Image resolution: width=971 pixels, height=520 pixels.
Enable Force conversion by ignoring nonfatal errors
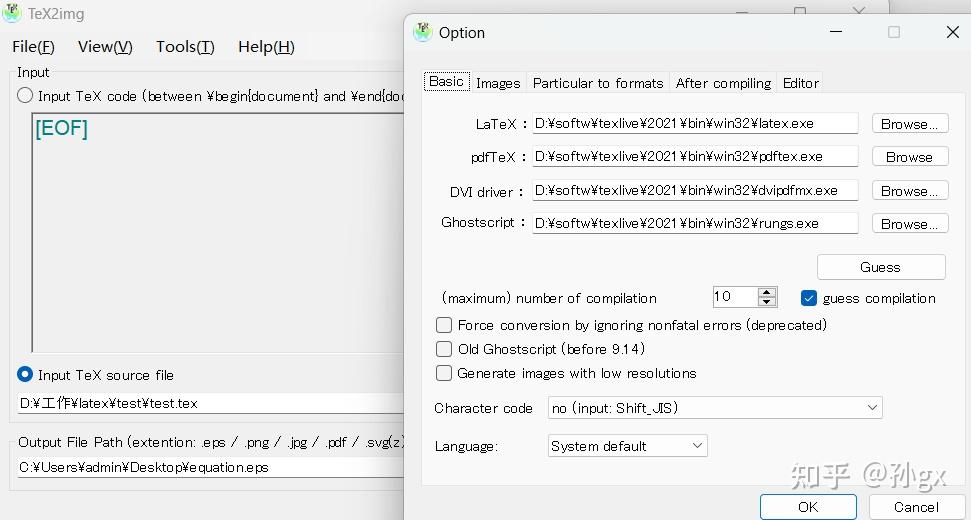(444, 325)
